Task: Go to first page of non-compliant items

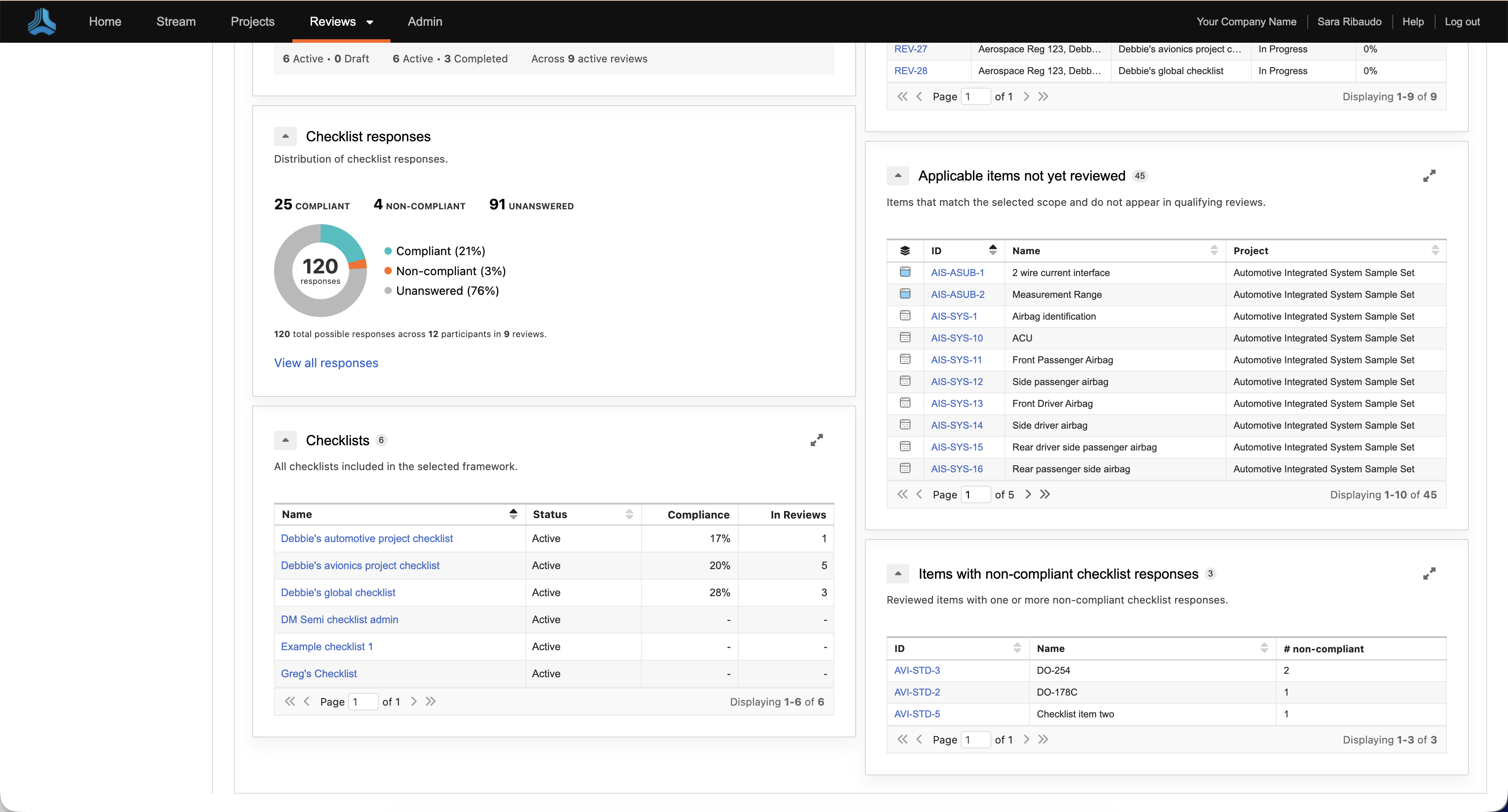Action: [x=902, y=740]
